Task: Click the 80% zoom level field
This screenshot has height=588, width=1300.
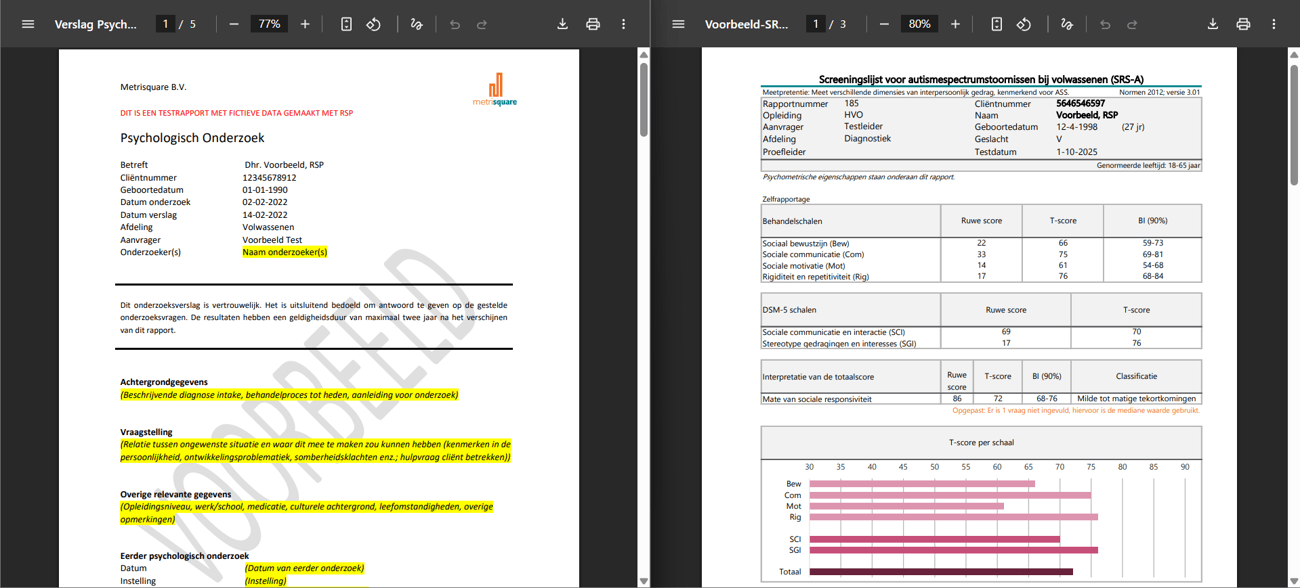Action: click(x=919, y=24)
